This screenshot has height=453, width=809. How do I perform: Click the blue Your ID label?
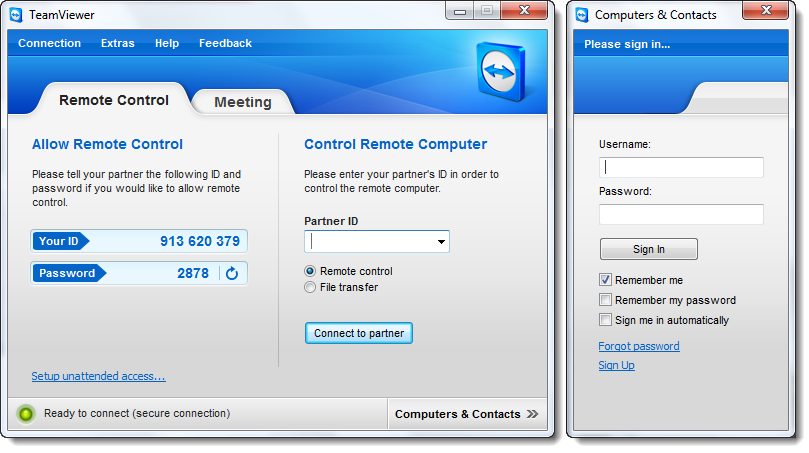[x=60, y=241]
